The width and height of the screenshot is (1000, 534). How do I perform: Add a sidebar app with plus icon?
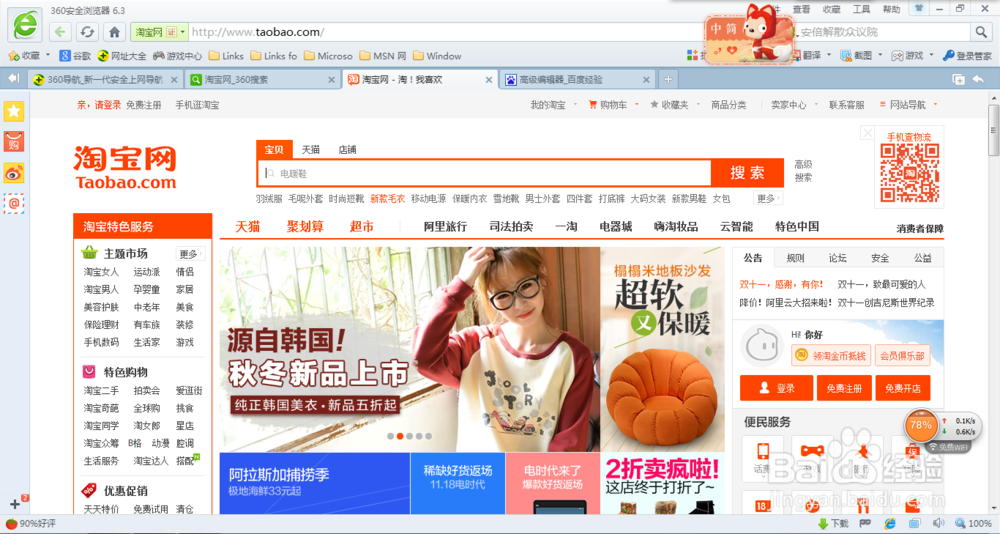click(x=16, y=504)
